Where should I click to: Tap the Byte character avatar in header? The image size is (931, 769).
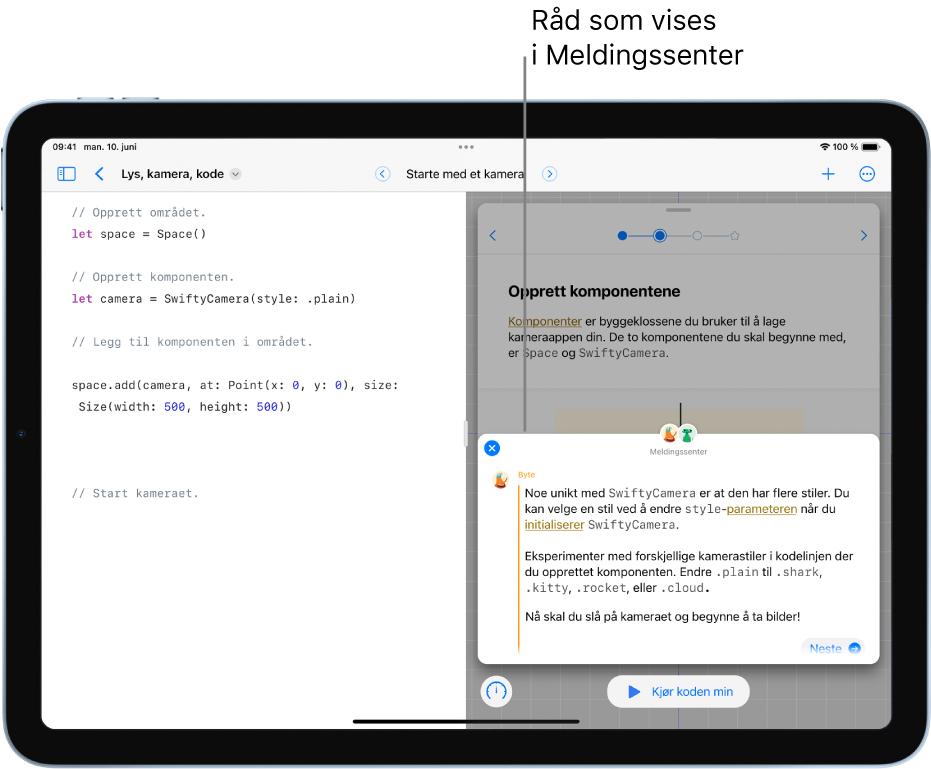coord(670,434)
